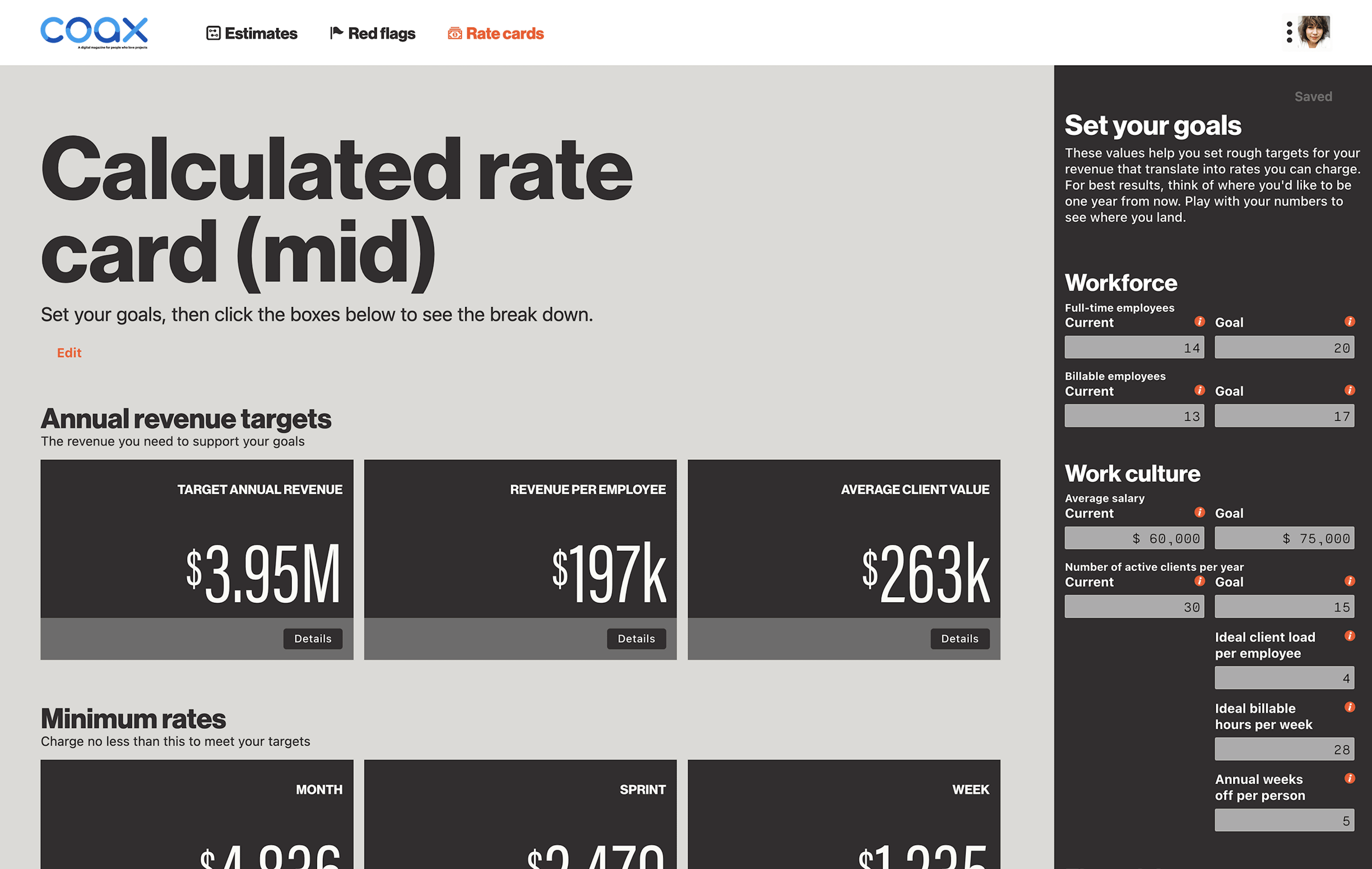View Details for Average Client Value
The height and width of the screenshot is (869, 1372).
point(960,639)
